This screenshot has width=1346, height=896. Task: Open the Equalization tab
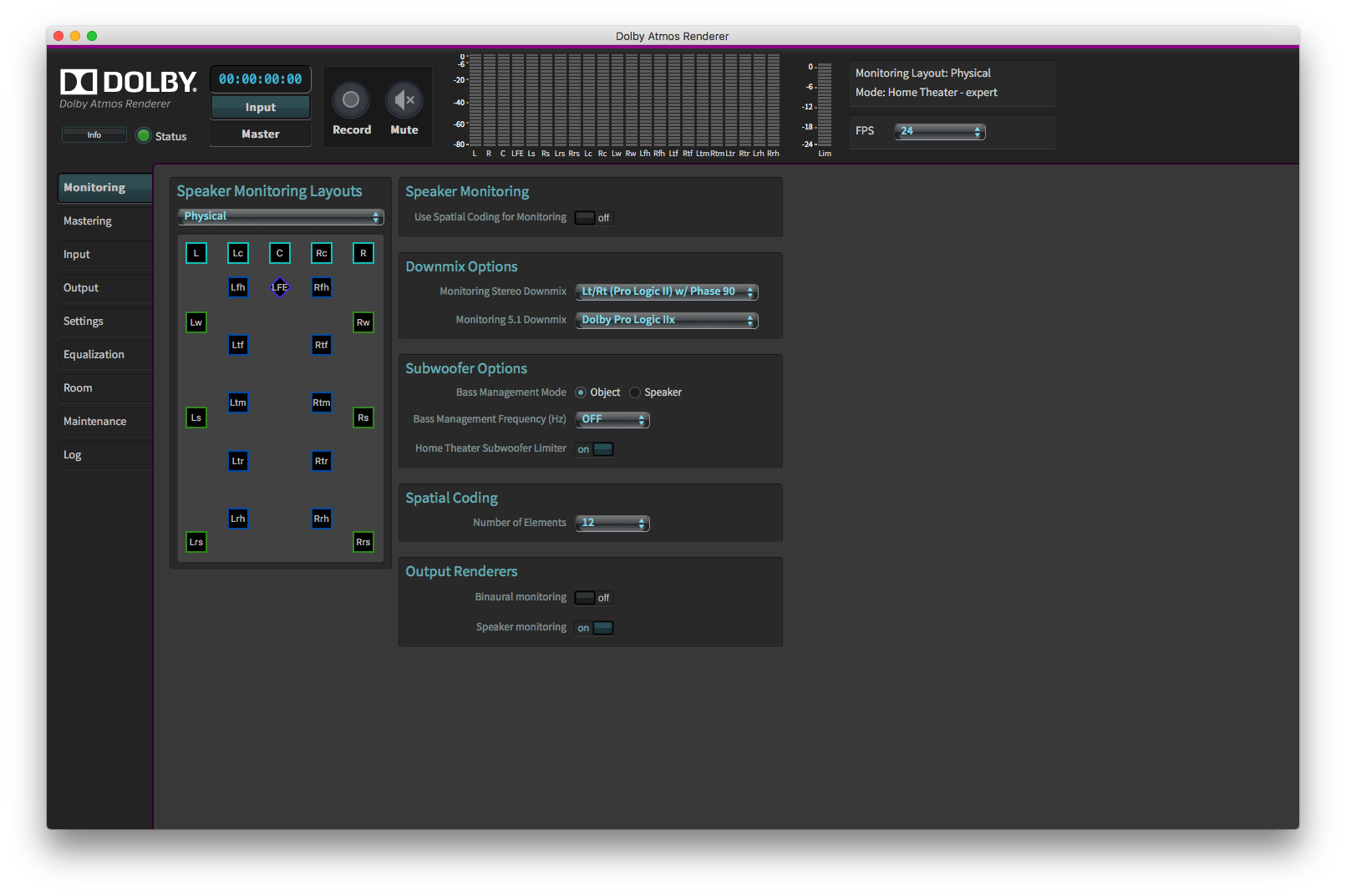104,355
